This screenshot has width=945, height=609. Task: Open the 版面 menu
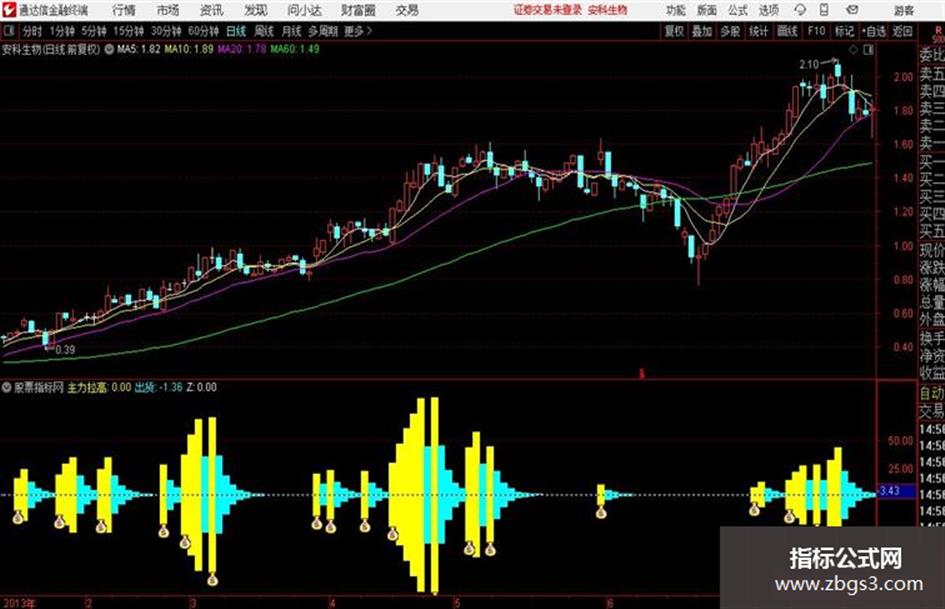(x=706, y=10)
